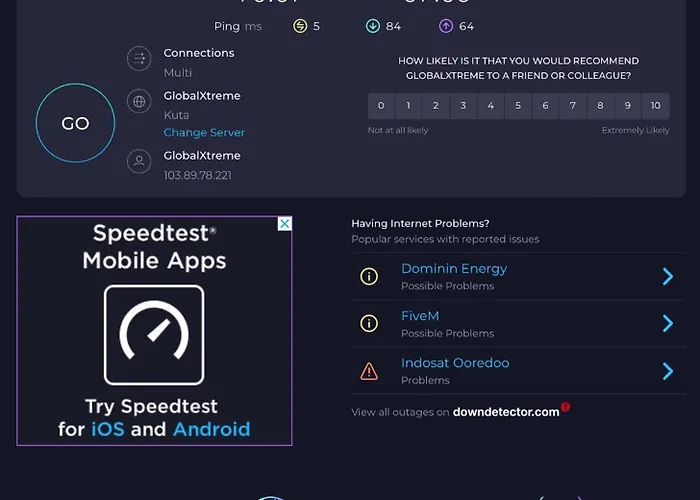The image size is (700, 500).
Task: Click the Not at all likely label
Action: [398, 130]
